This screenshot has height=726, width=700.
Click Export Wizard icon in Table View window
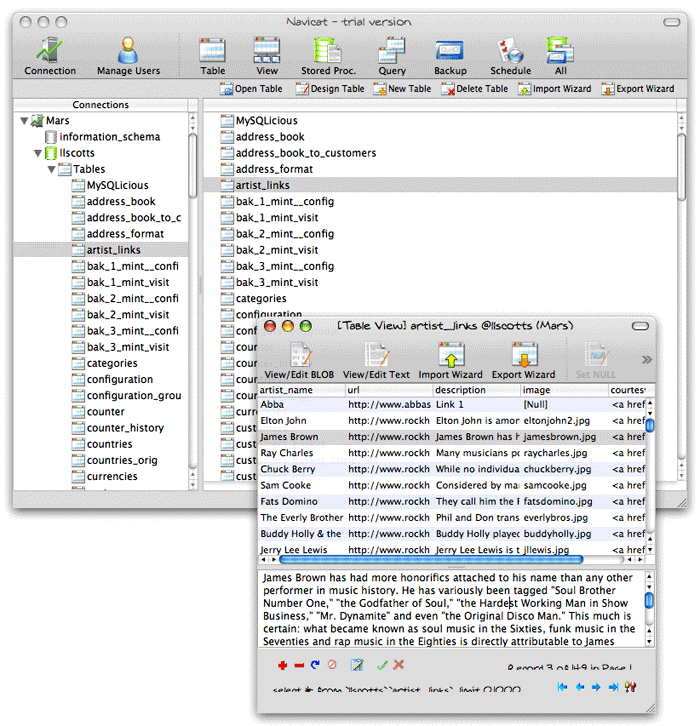[x=524, y=361]
